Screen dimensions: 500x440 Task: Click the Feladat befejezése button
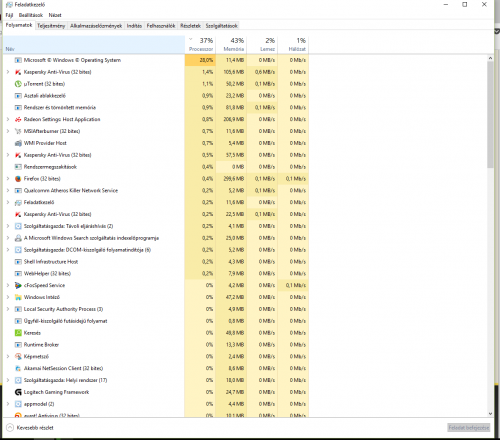pos(469,428)
